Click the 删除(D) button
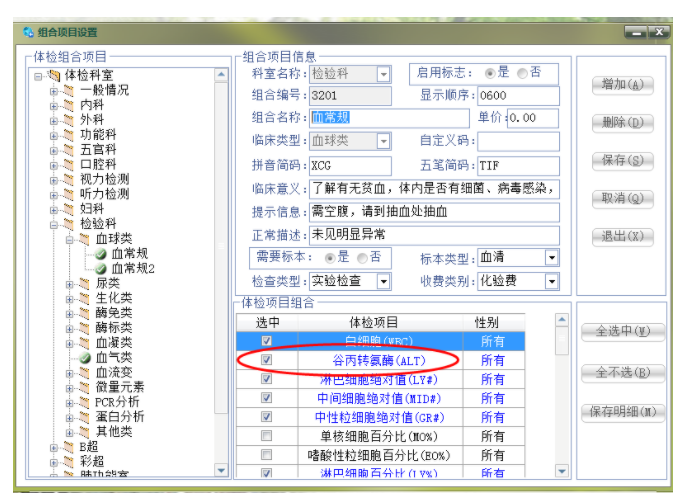Screen dimensions: 681x502 pos(623,123)
